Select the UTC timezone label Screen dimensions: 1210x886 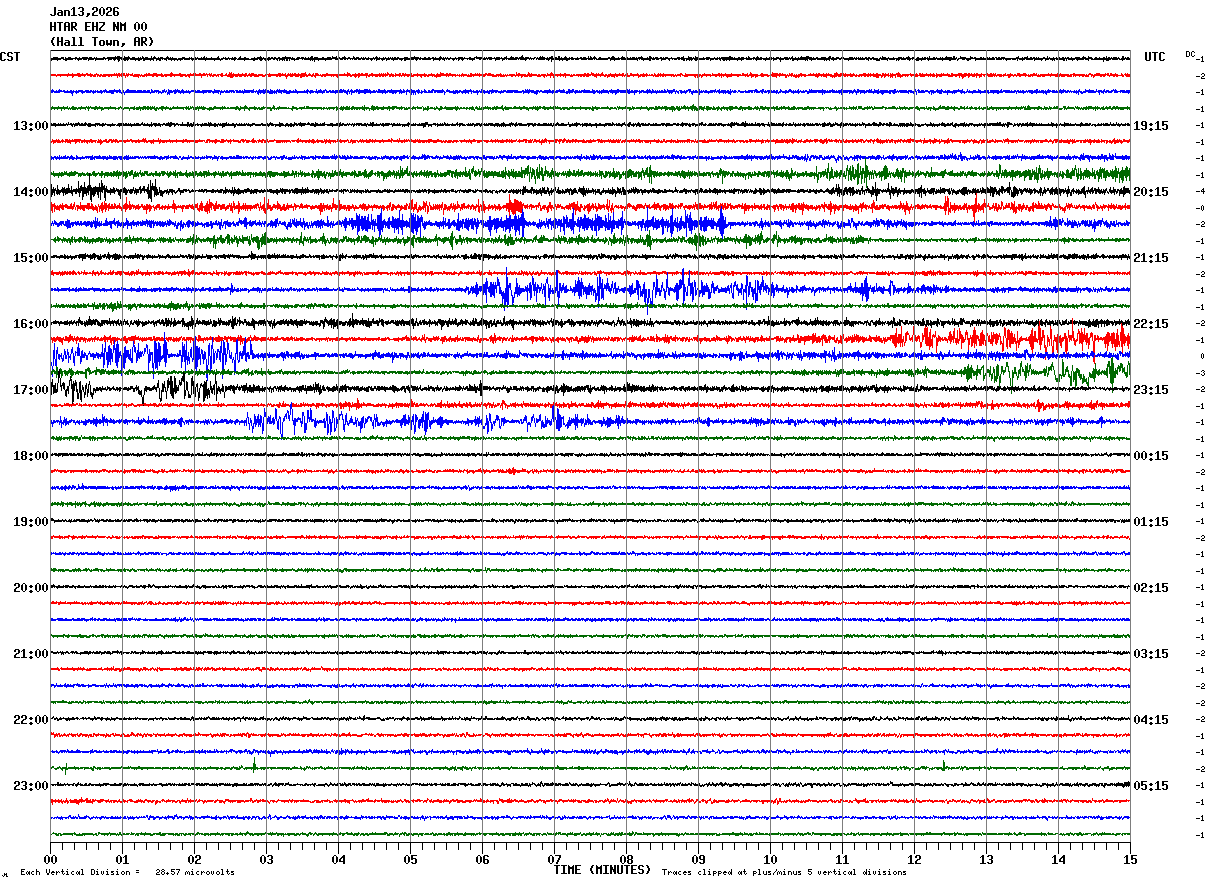[x=1155, y=57]
